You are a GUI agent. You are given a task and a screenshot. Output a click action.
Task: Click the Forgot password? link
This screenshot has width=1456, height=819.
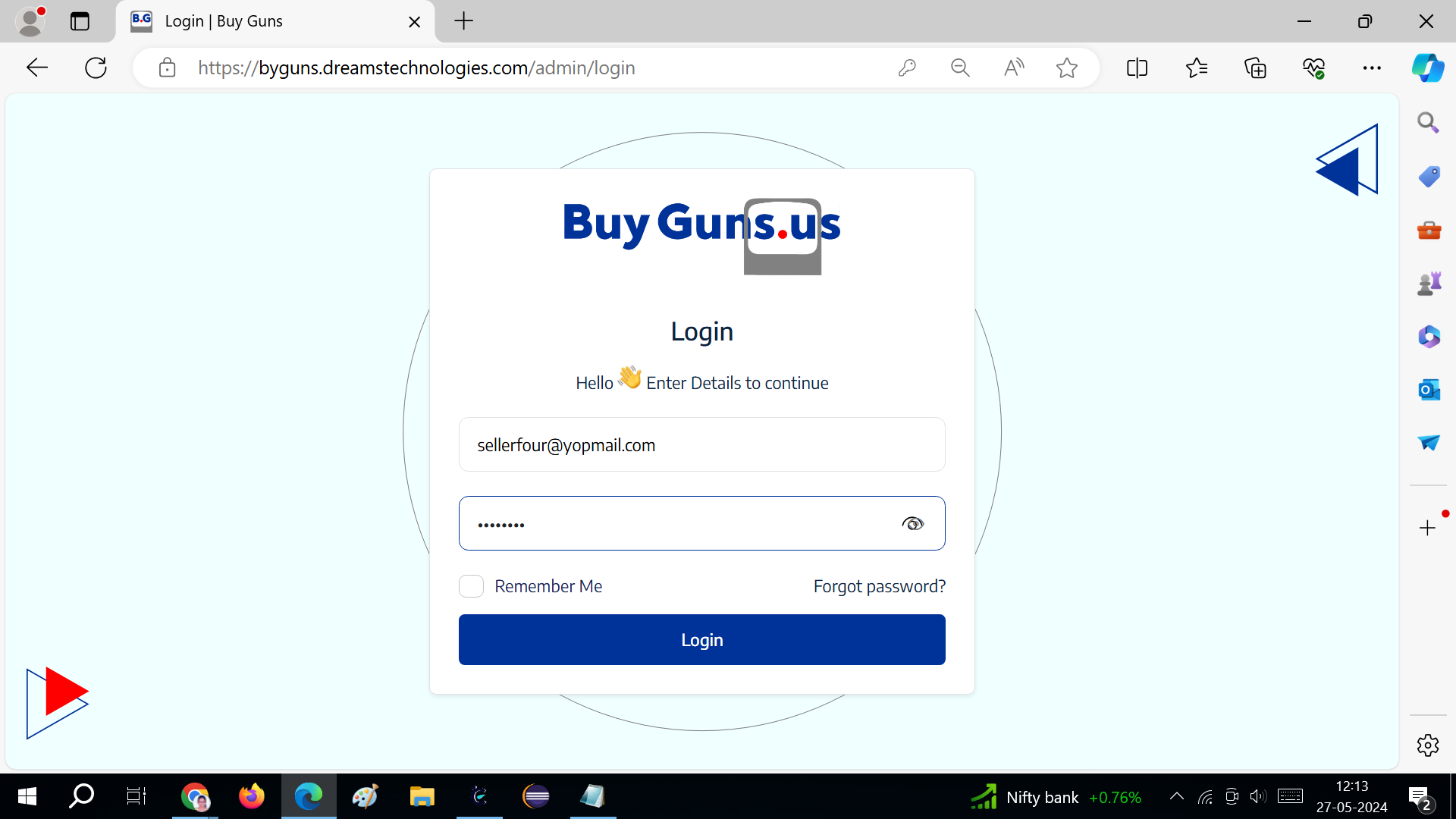[879, 586]
